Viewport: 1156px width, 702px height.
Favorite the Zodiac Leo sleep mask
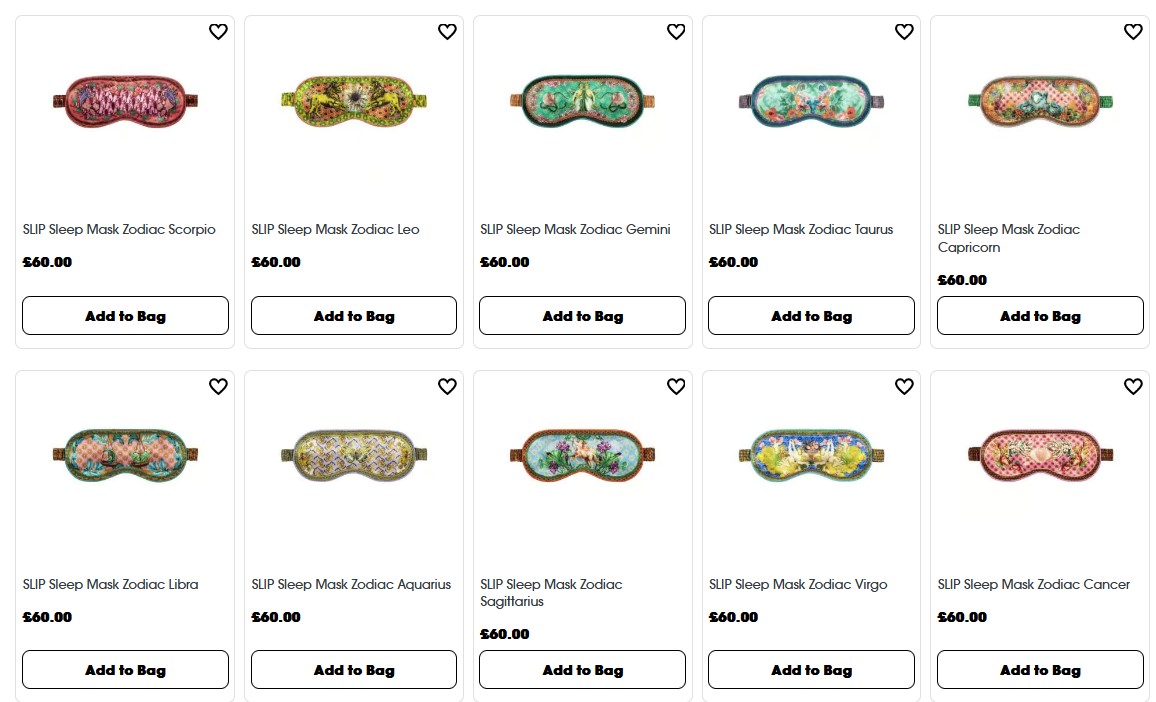pyautogui.click(x=447, y=31)
